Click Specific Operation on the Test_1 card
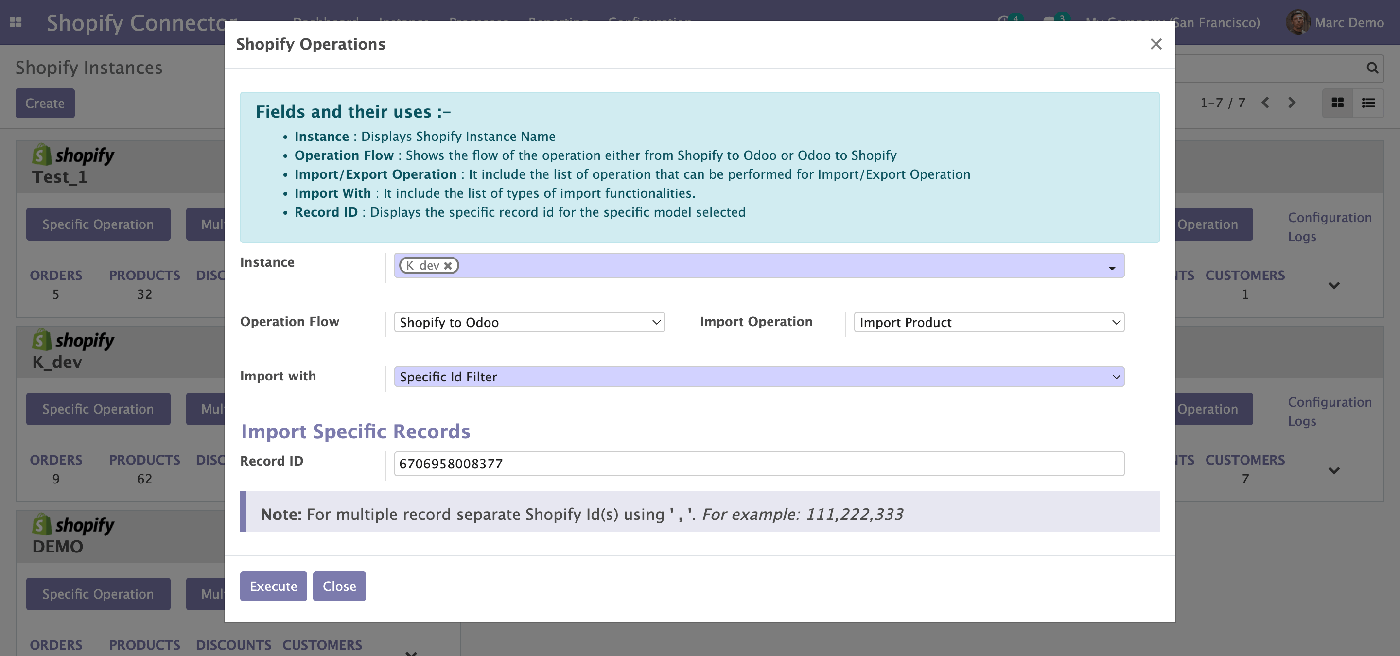This screenshot has height=656, width=1400. (x=98, y=224)
